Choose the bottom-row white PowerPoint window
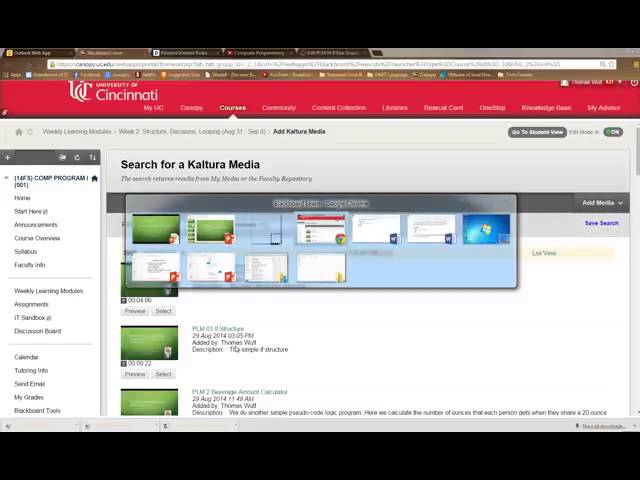Image resolution: width=640 pixels, height=480 pixels. [156, 267]
